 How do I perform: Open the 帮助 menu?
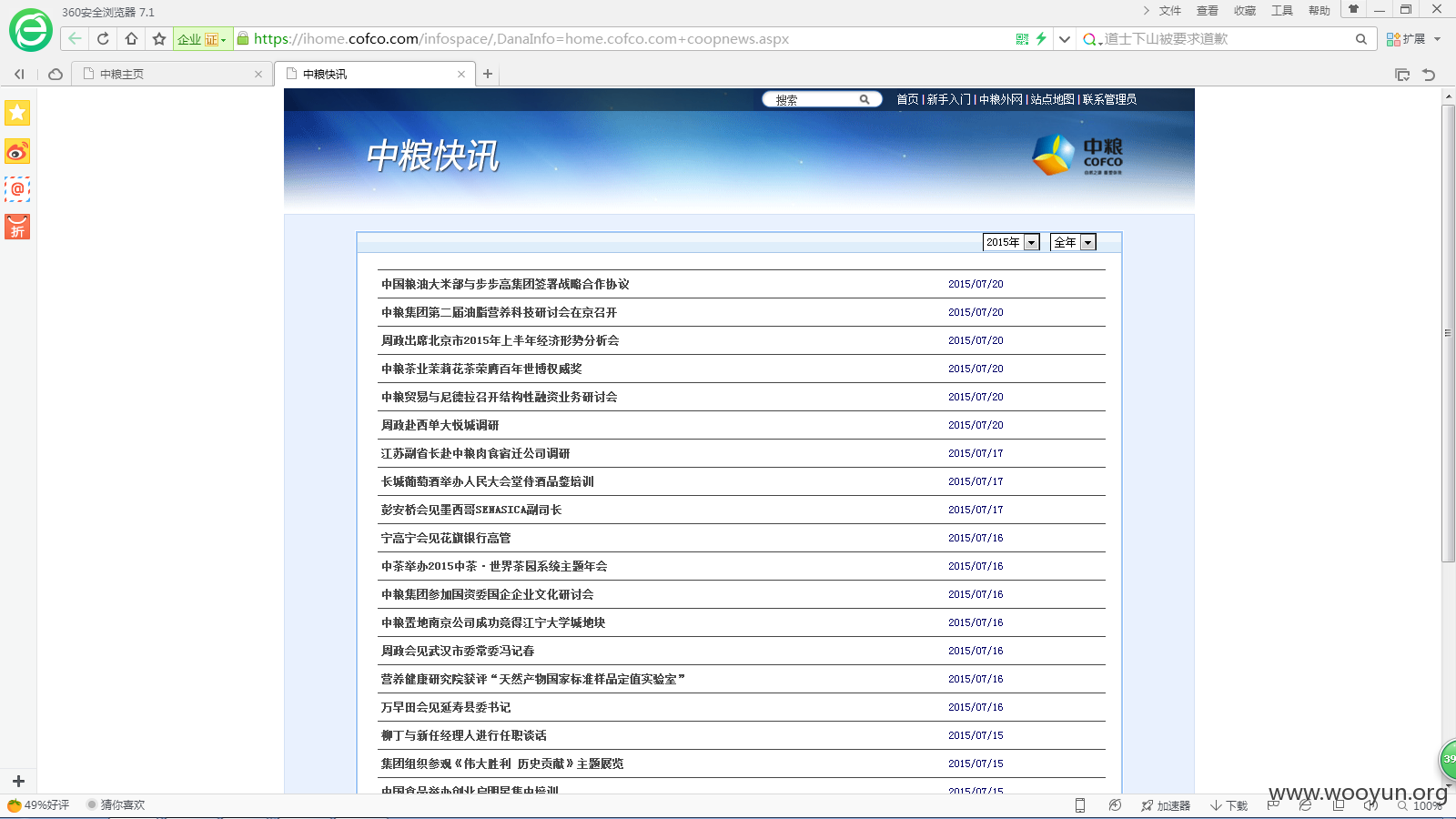pos(1319,11)
